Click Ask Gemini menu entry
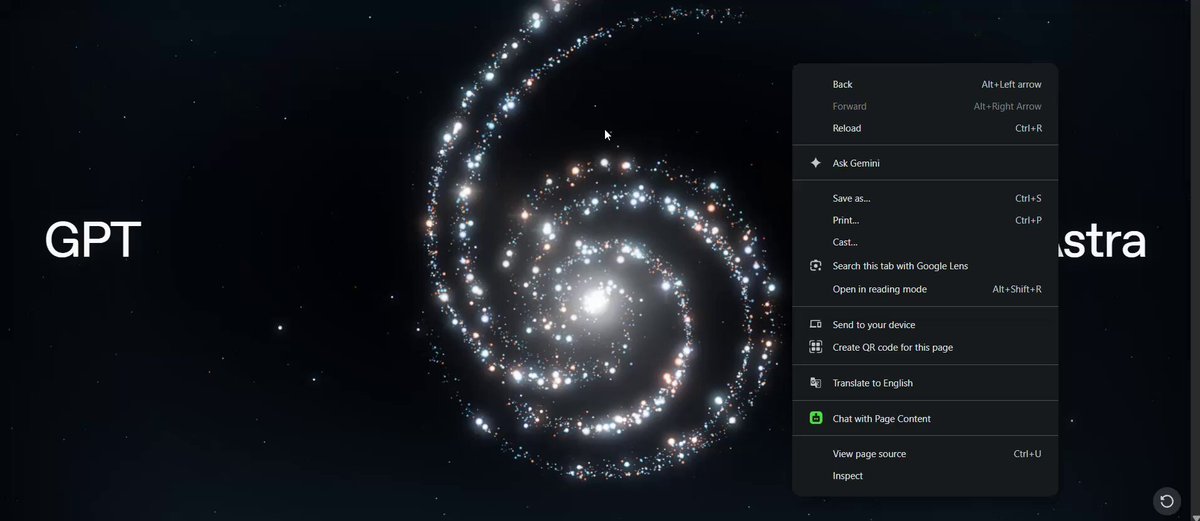The image size is (1200, 521). click(925, 163)
